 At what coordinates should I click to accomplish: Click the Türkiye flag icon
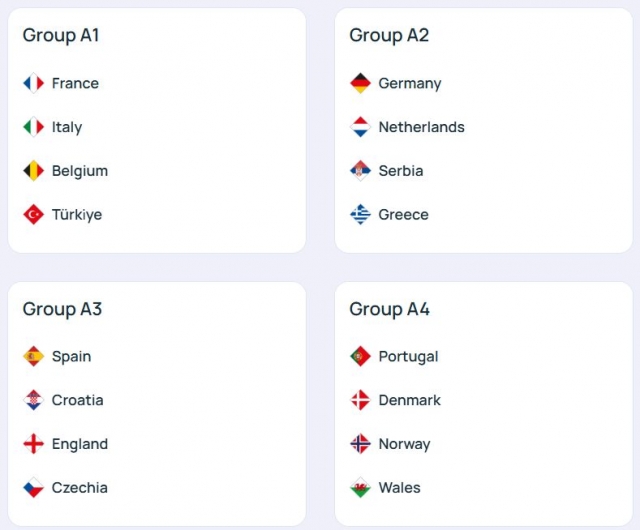(x=34, y=214)
